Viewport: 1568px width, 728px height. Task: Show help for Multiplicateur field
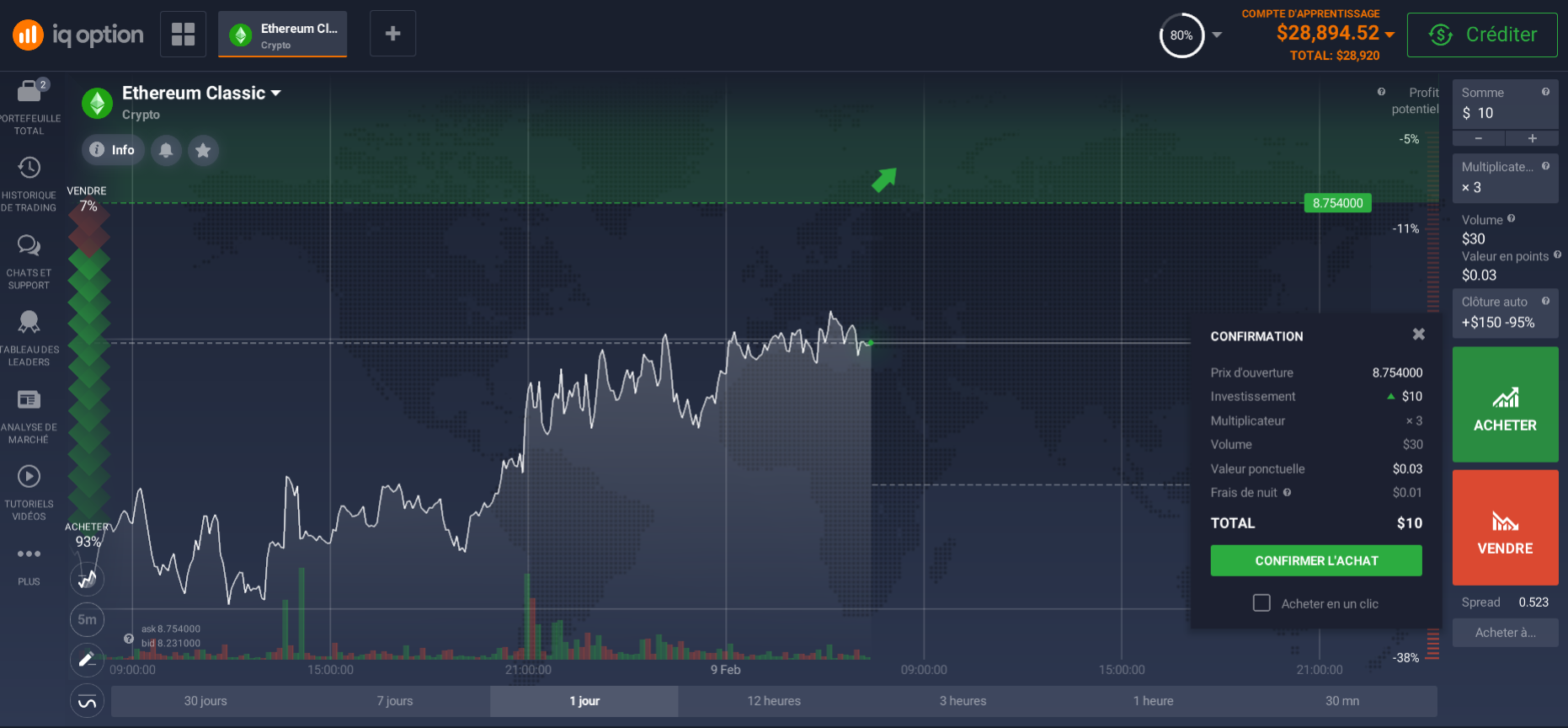click(x=1545, y=166)
